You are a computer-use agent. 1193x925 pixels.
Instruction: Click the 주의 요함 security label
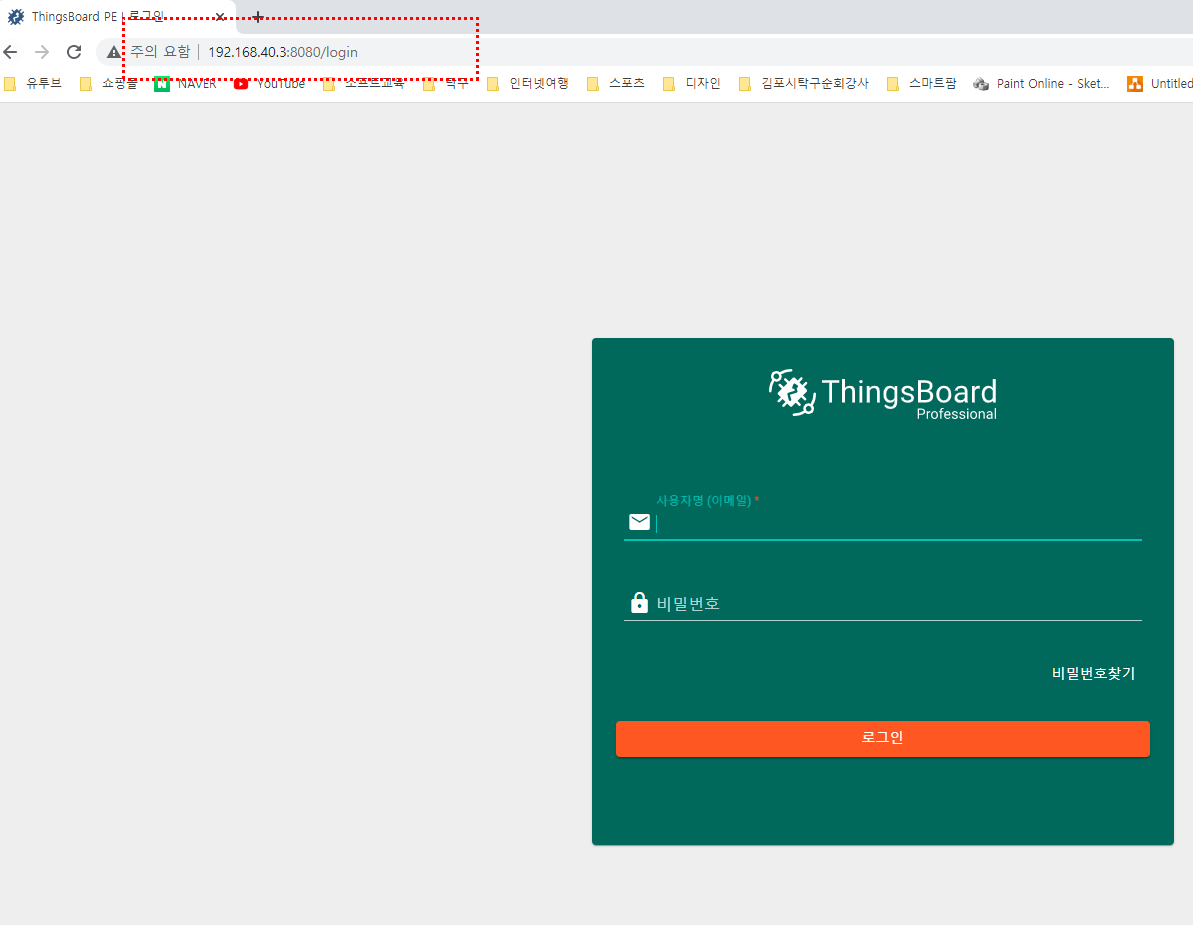(160, 52)
